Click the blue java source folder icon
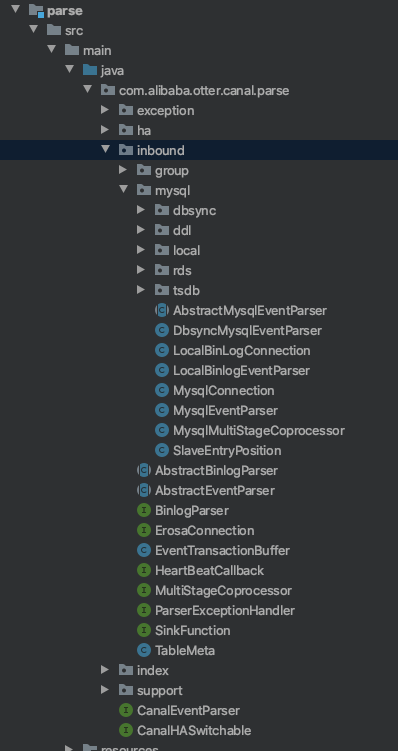 pyautogui.click(x=90, y=70)
